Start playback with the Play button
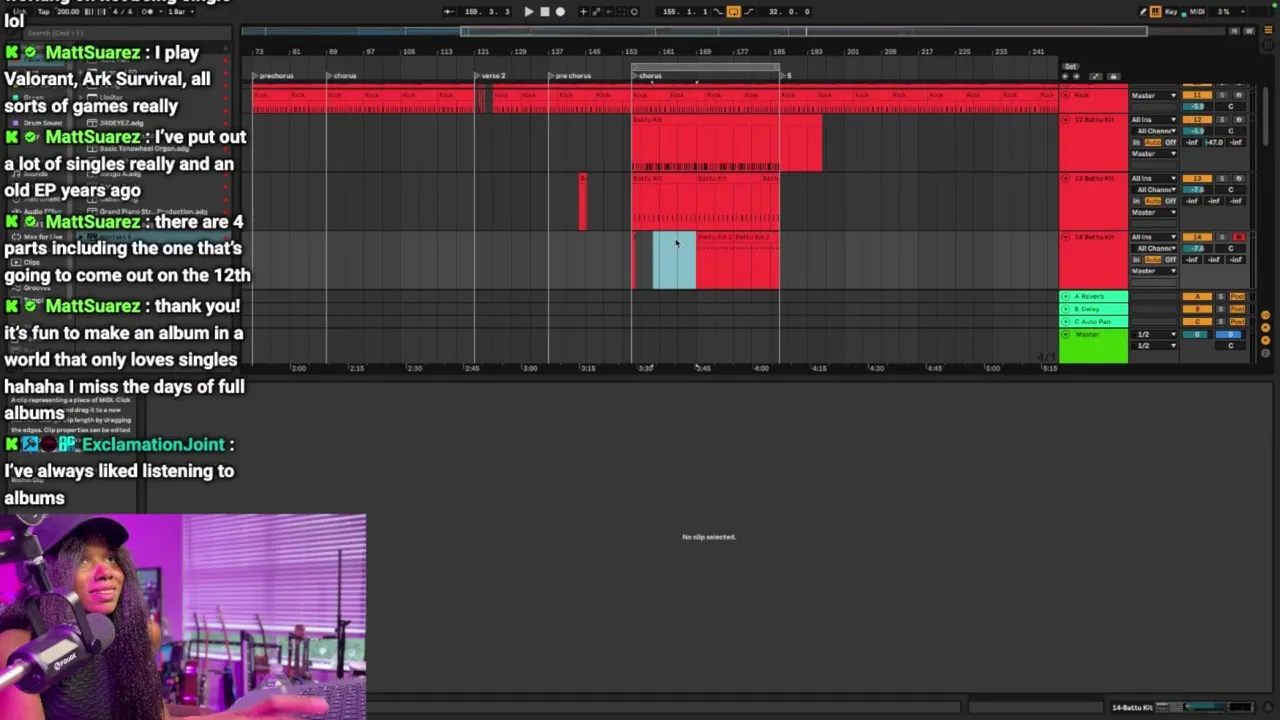 [x=529, y=12]
